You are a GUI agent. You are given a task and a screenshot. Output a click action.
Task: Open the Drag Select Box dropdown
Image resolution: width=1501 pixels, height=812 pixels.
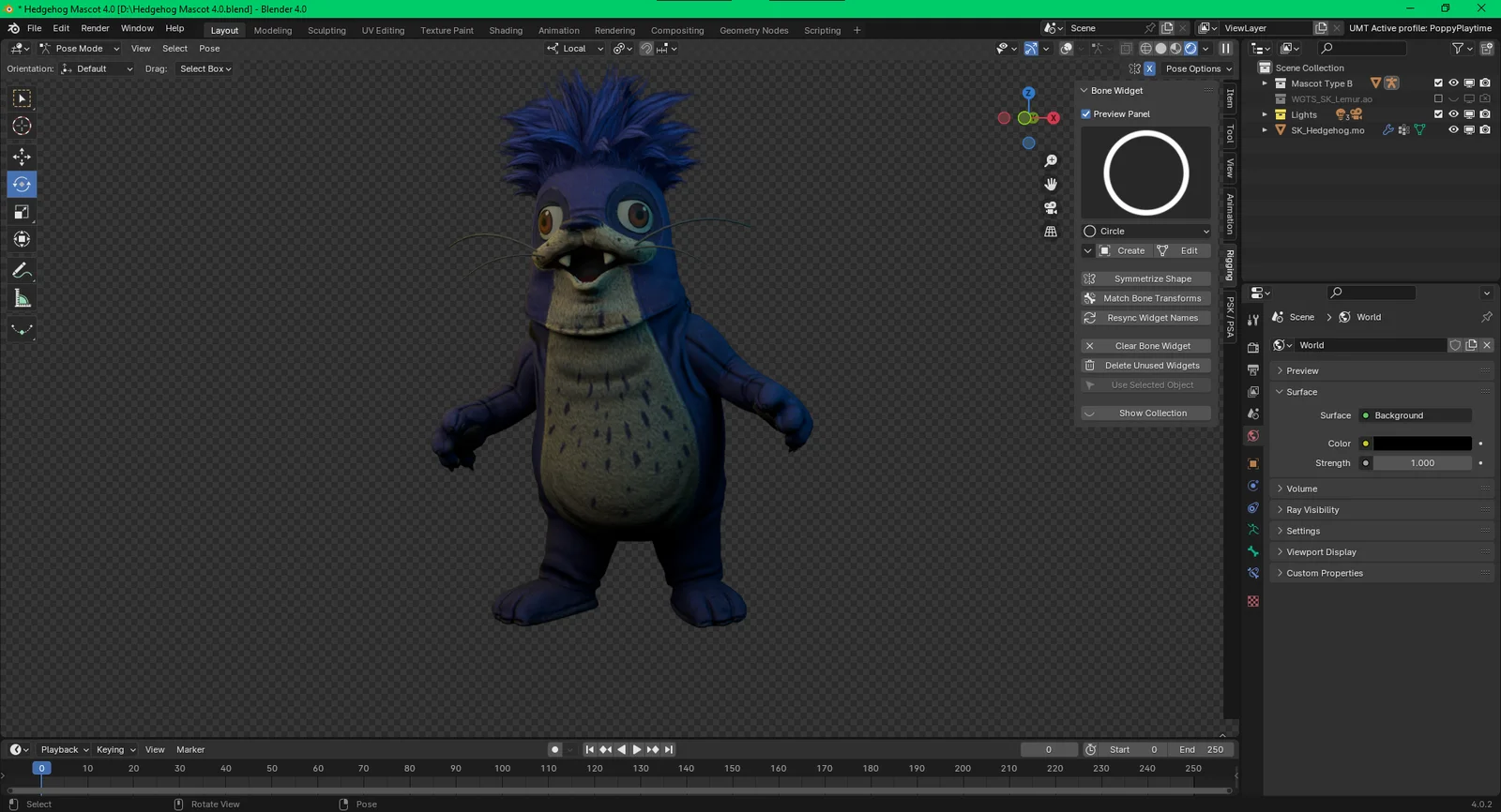tap(205, 68)
